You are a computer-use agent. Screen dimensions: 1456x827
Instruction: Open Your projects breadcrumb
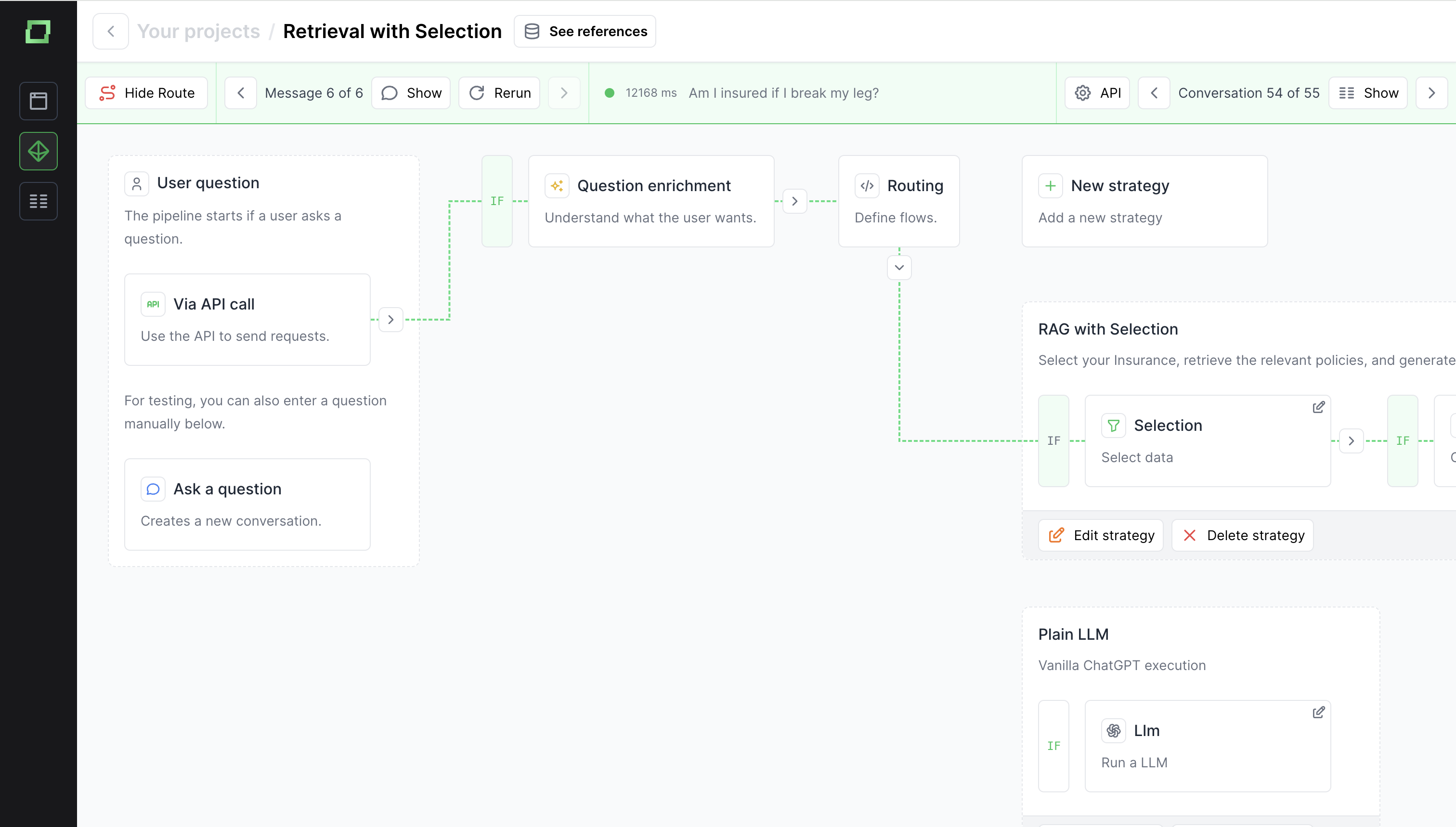pos(198,31)
